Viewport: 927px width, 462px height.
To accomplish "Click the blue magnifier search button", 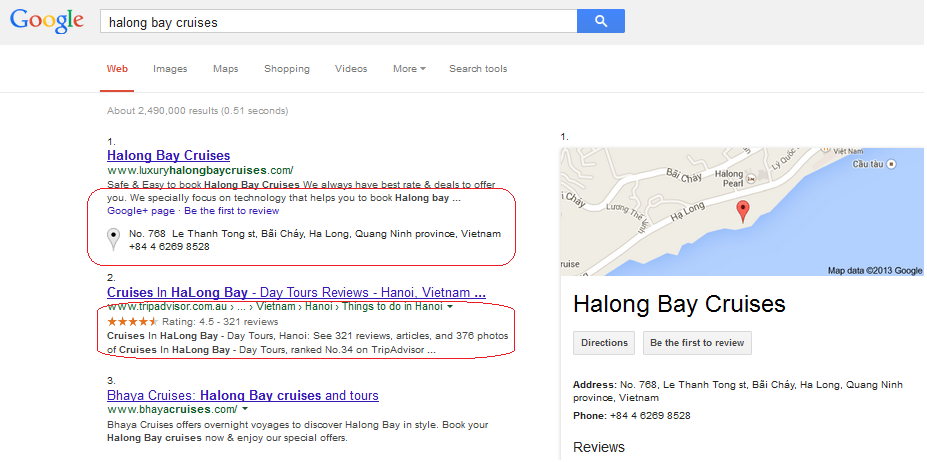I will pyautogui.click(x=601, y=21).
